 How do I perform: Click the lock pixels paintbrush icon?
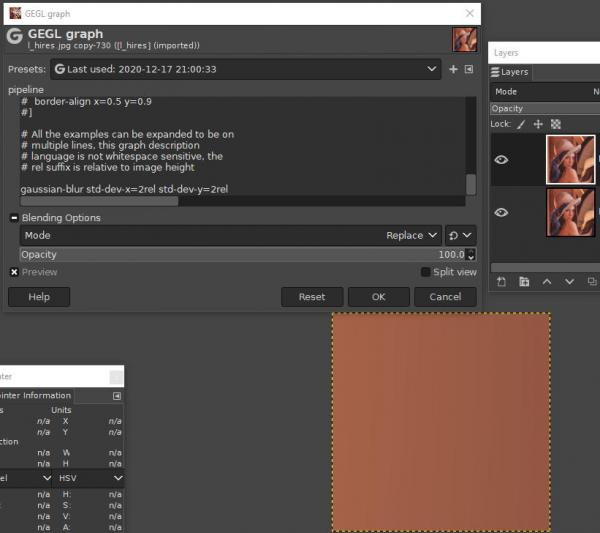tap(521, 124)
